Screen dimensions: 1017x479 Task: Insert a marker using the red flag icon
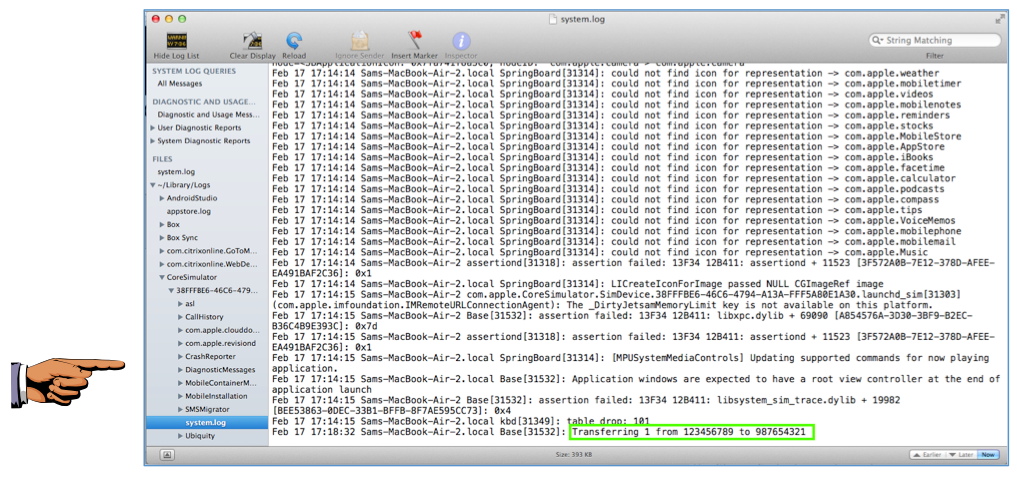tap(414, 41)
